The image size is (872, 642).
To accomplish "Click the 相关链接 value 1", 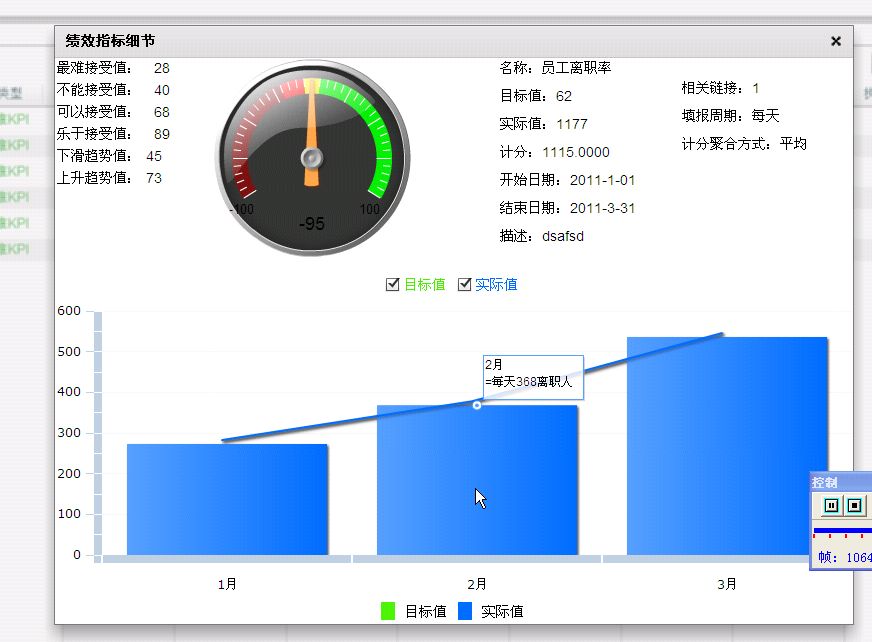I will pos(755,88).
